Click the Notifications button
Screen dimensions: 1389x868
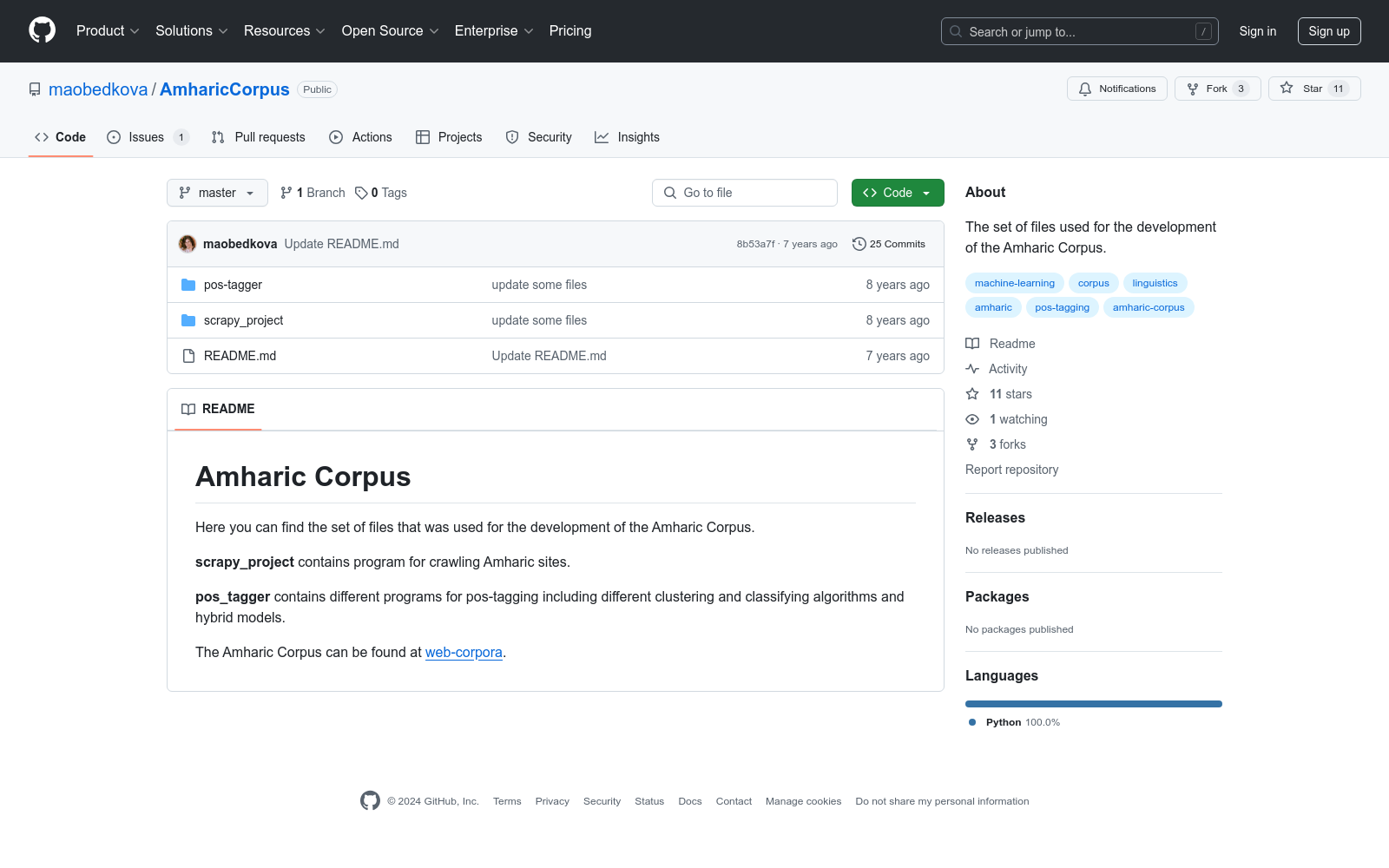tap(1117, 89)
